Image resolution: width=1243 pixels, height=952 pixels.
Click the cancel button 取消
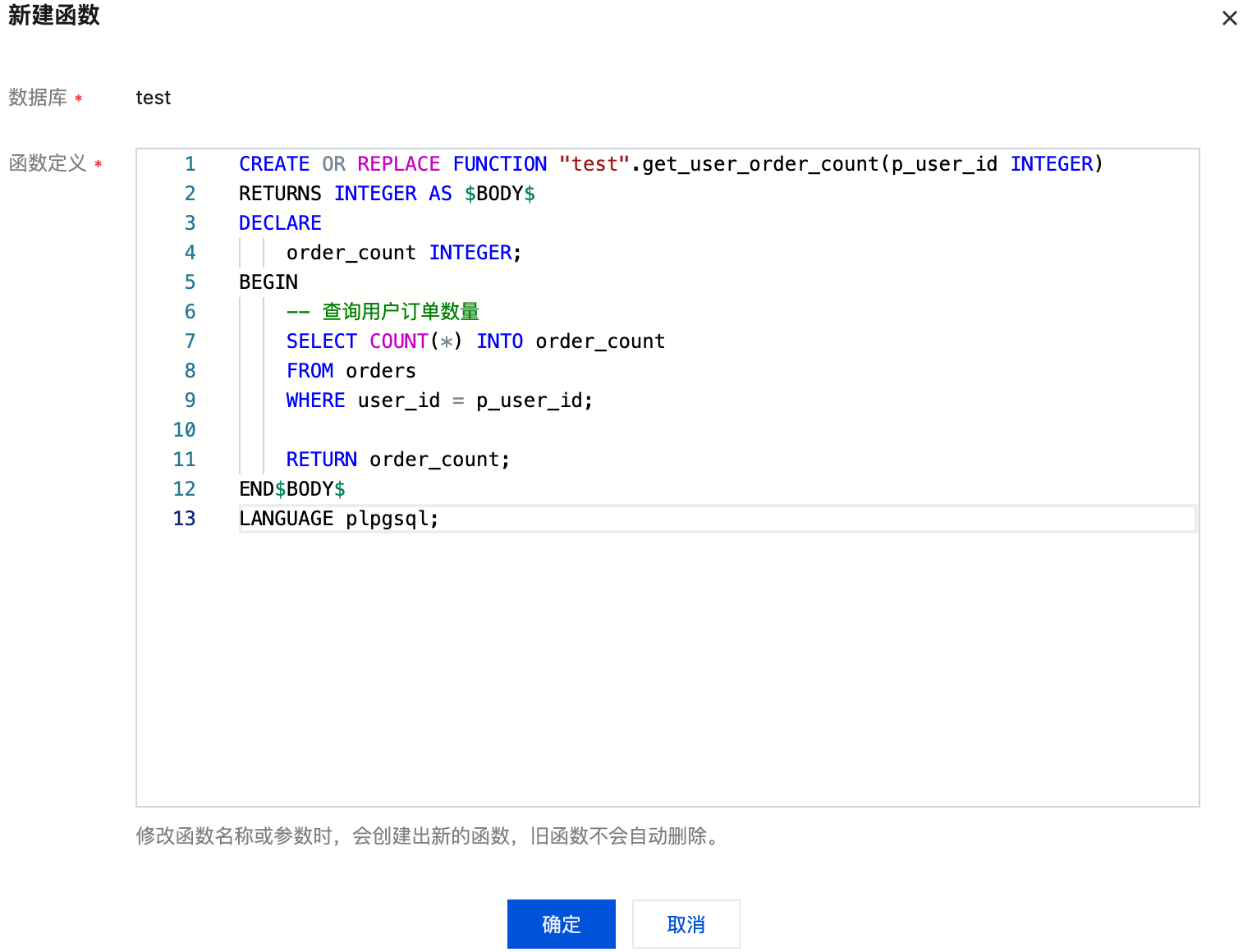point(686,924)
